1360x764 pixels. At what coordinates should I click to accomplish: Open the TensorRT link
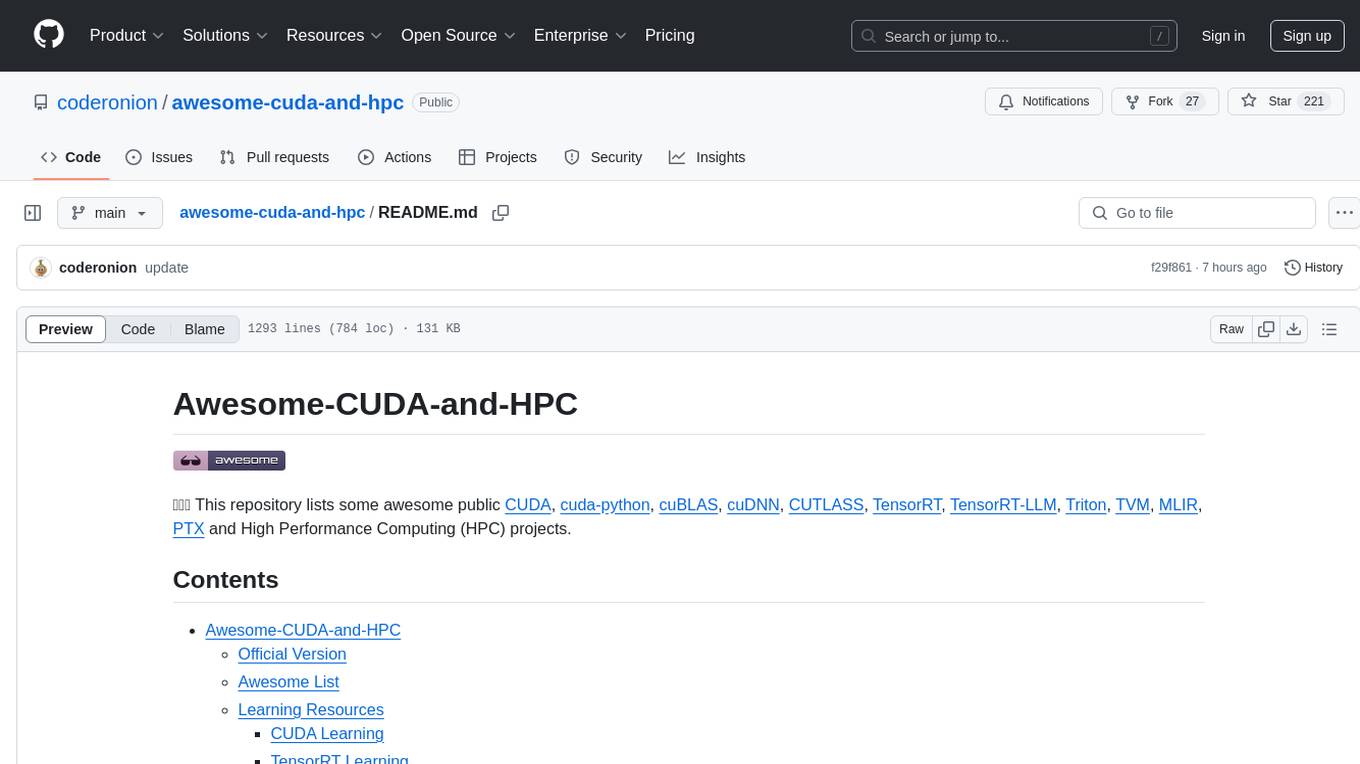907,505
